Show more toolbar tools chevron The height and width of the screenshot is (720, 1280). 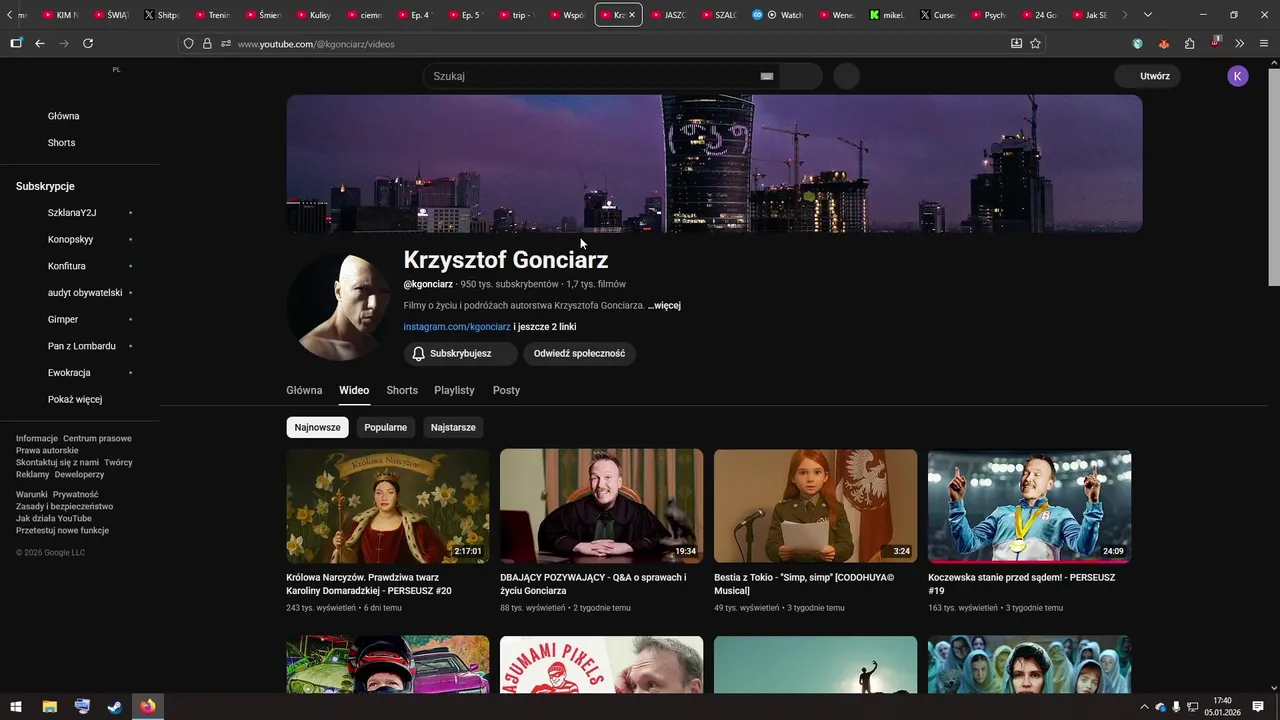[1239, 44]
